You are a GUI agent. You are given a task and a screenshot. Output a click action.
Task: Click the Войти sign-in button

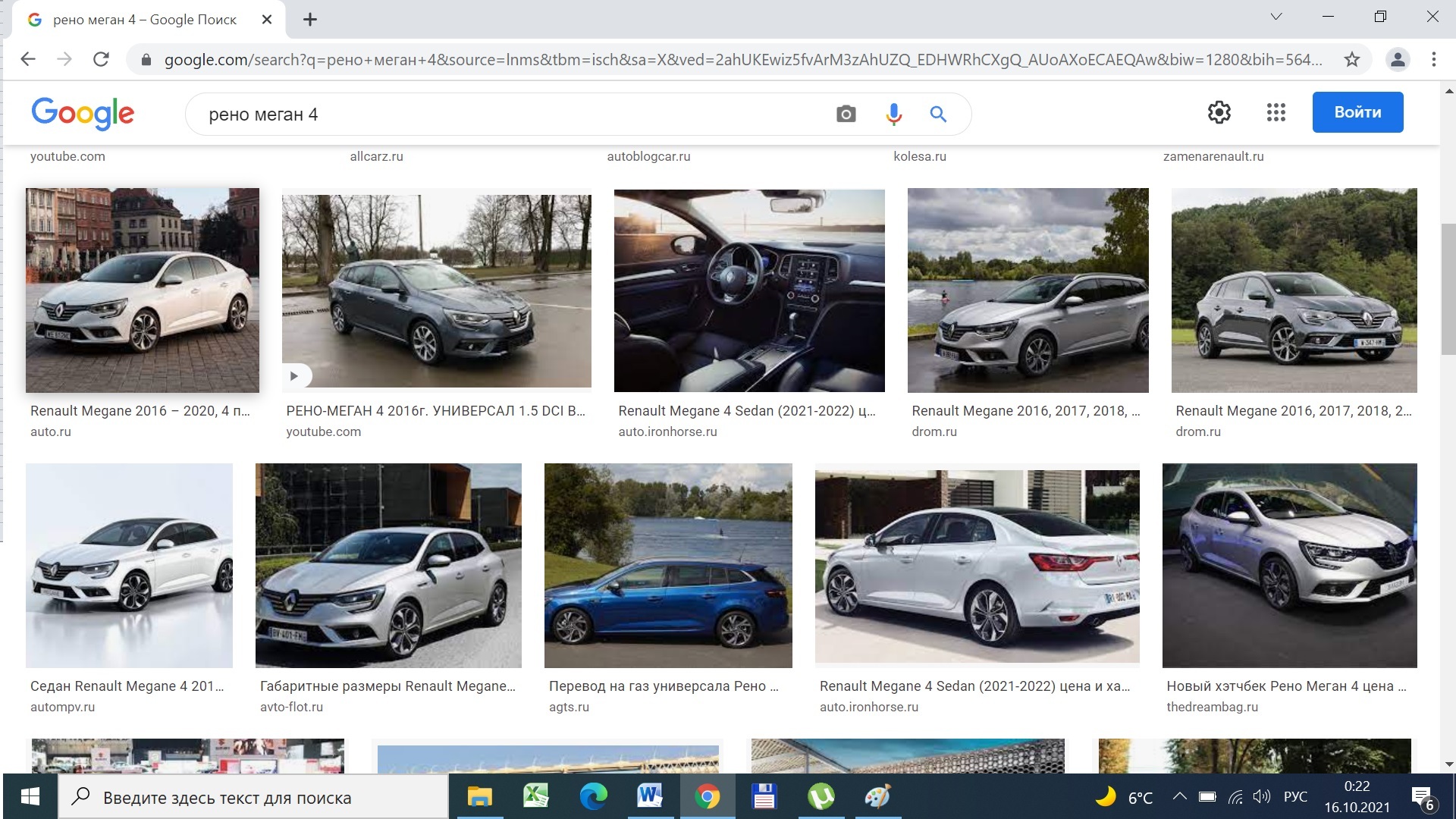1357,112
